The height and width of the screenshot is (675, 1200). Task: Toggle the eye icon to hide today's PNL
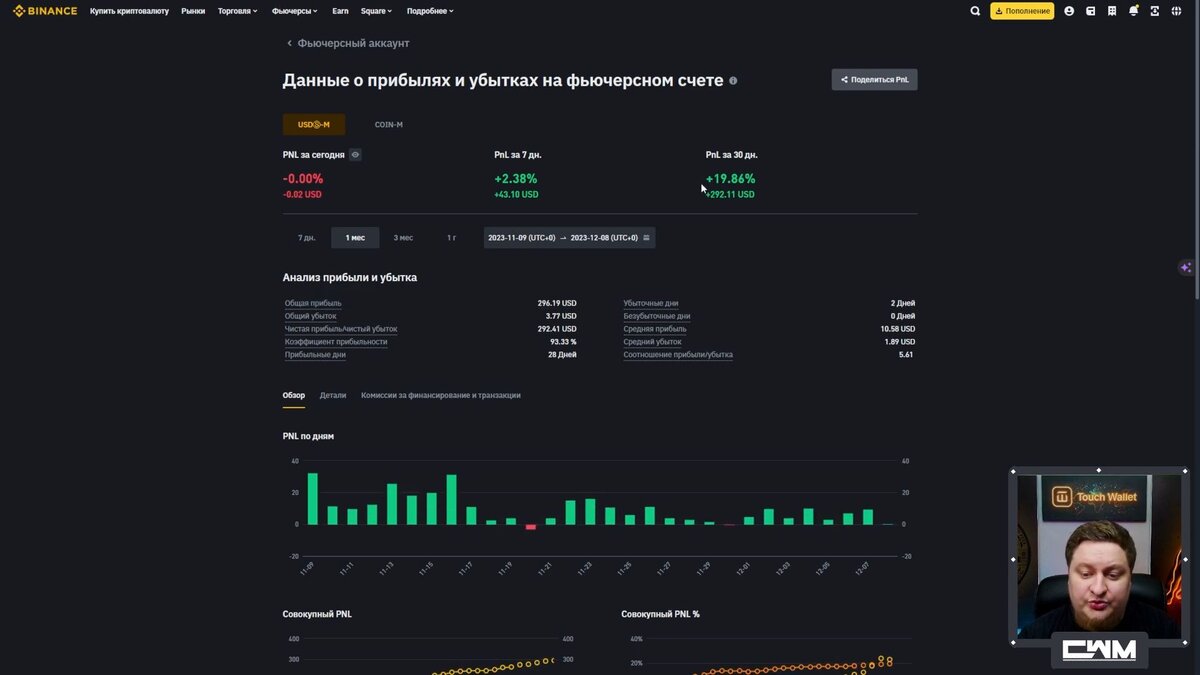(x=354, y=154)
